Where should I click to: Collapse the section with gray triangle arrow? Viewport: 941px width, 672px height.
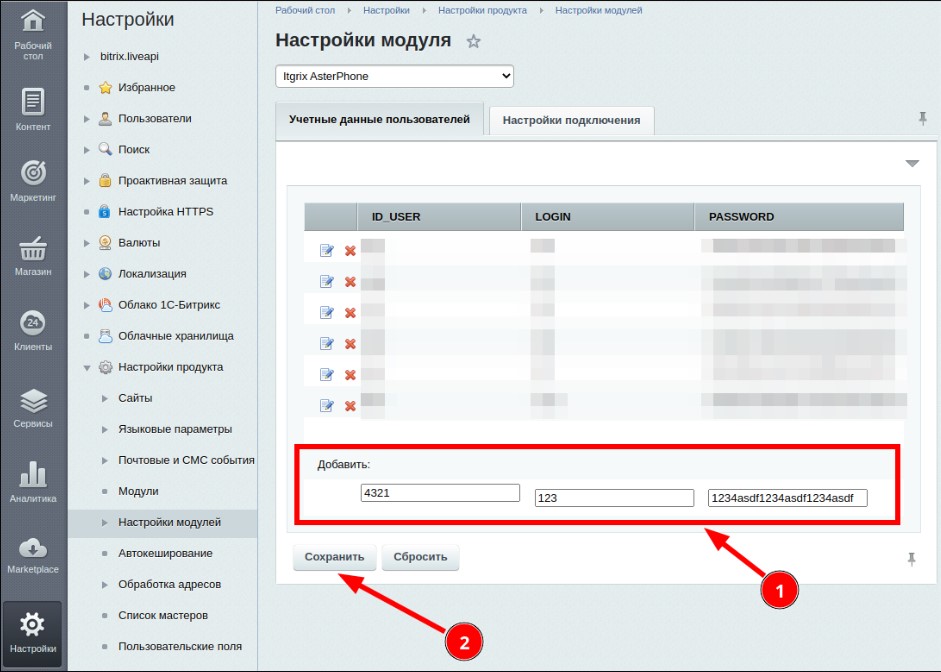point(911,163)
